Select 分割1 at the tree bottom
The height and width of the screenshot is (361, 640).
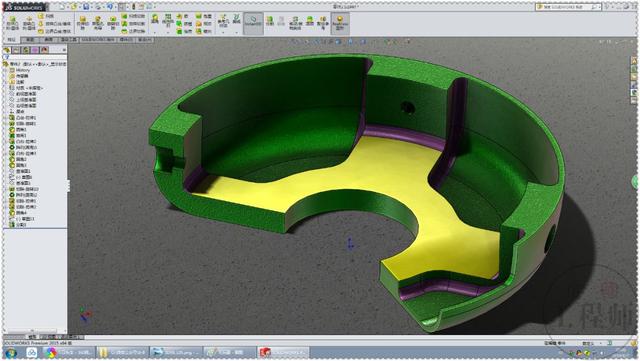tap(18, 225)
